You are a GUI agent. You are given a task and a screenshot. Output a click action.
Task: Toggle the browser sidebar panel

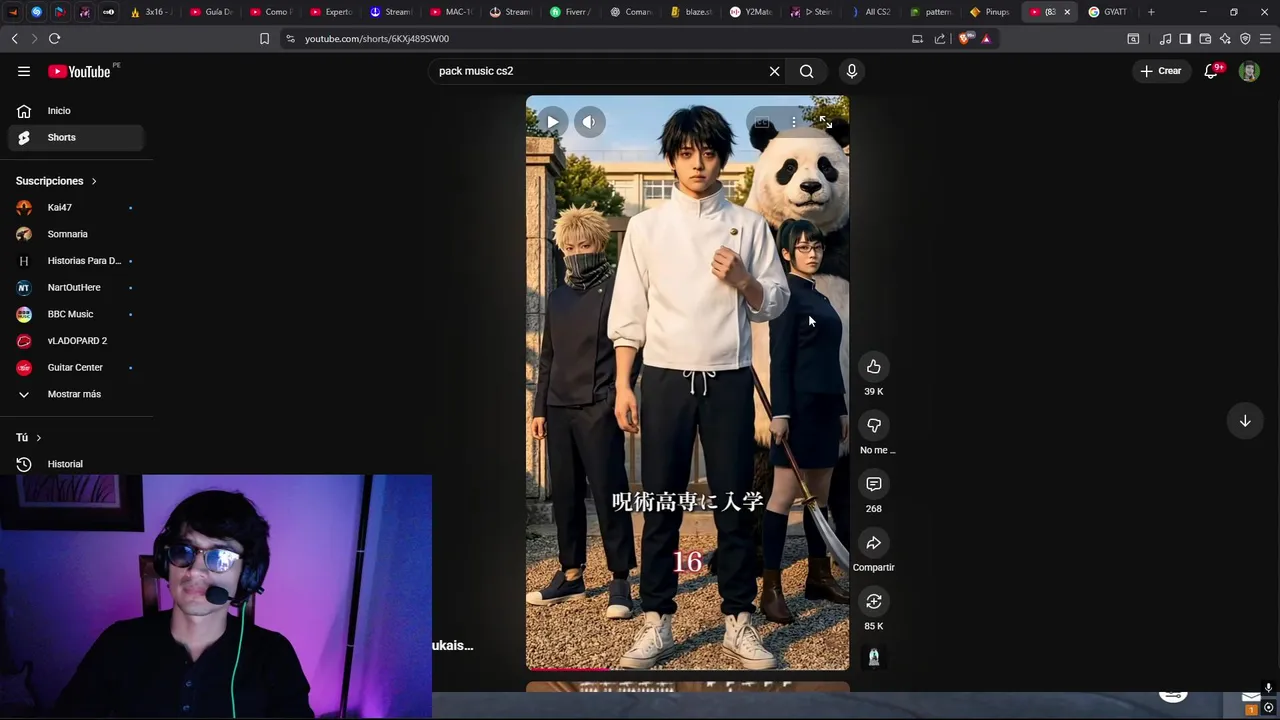(x=1185, y=38)
